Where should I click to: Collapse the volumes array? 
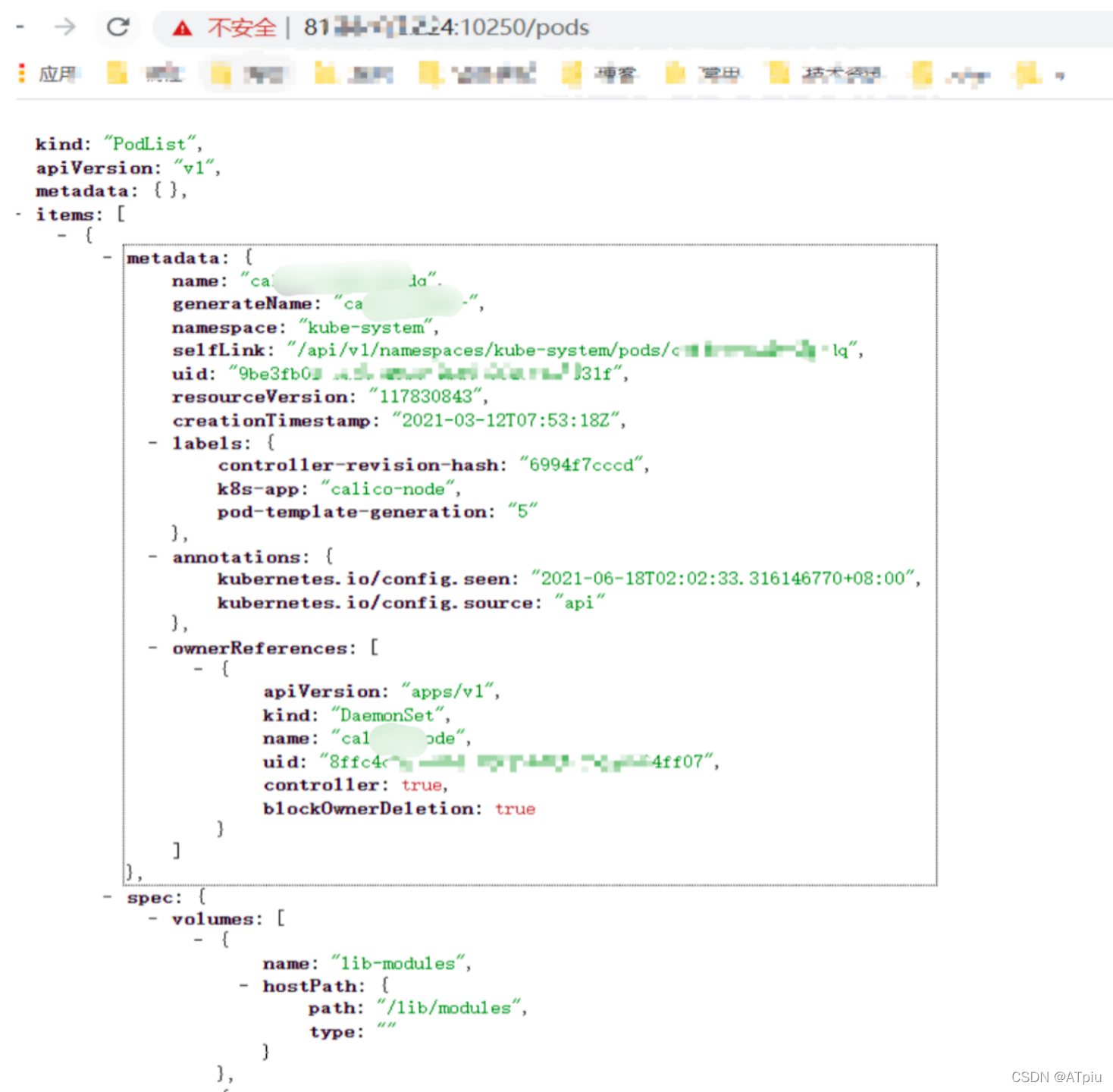click(153, 918)
